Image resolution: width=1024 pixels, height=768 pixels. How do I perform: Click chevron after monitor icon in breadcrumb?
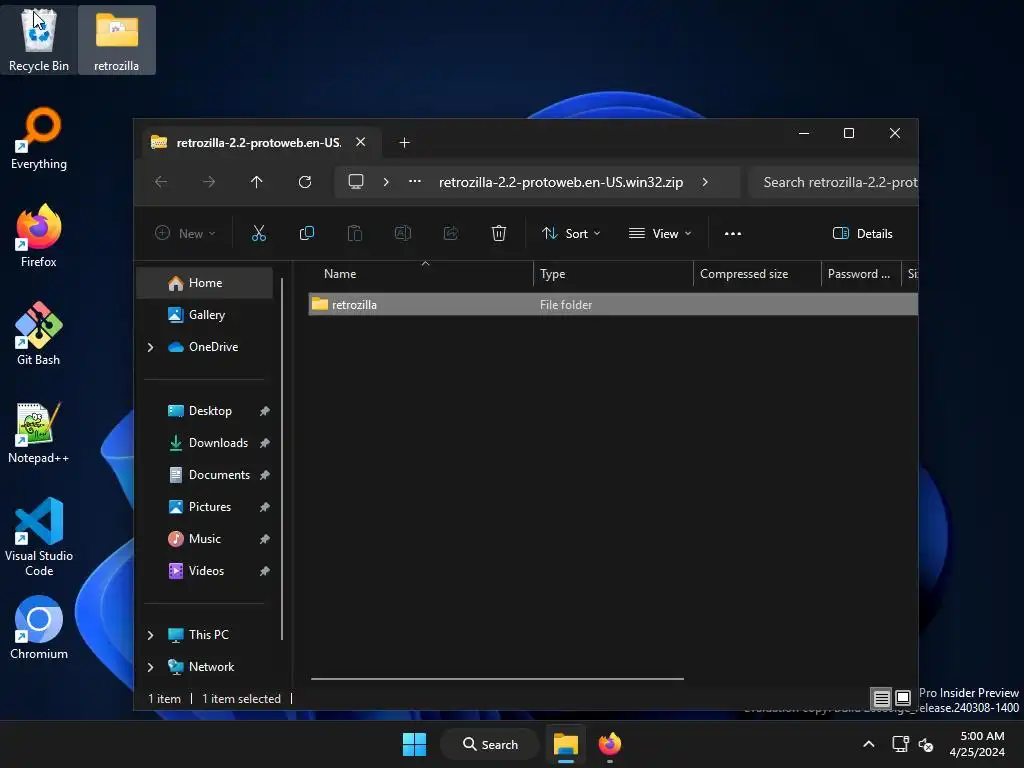(x=386, y=182)
